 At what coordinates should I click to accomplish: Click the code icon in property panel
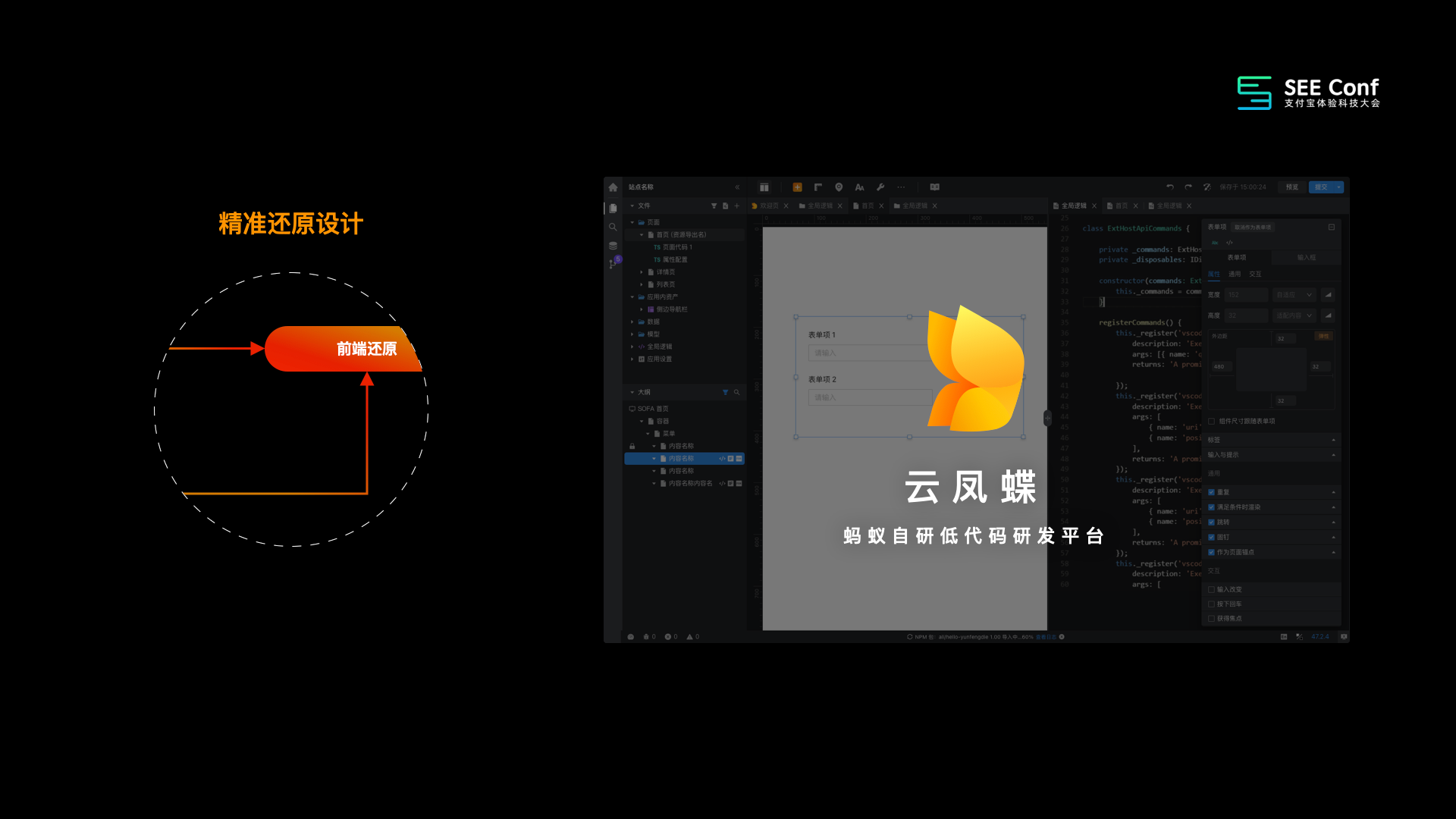click(1229, 243)
